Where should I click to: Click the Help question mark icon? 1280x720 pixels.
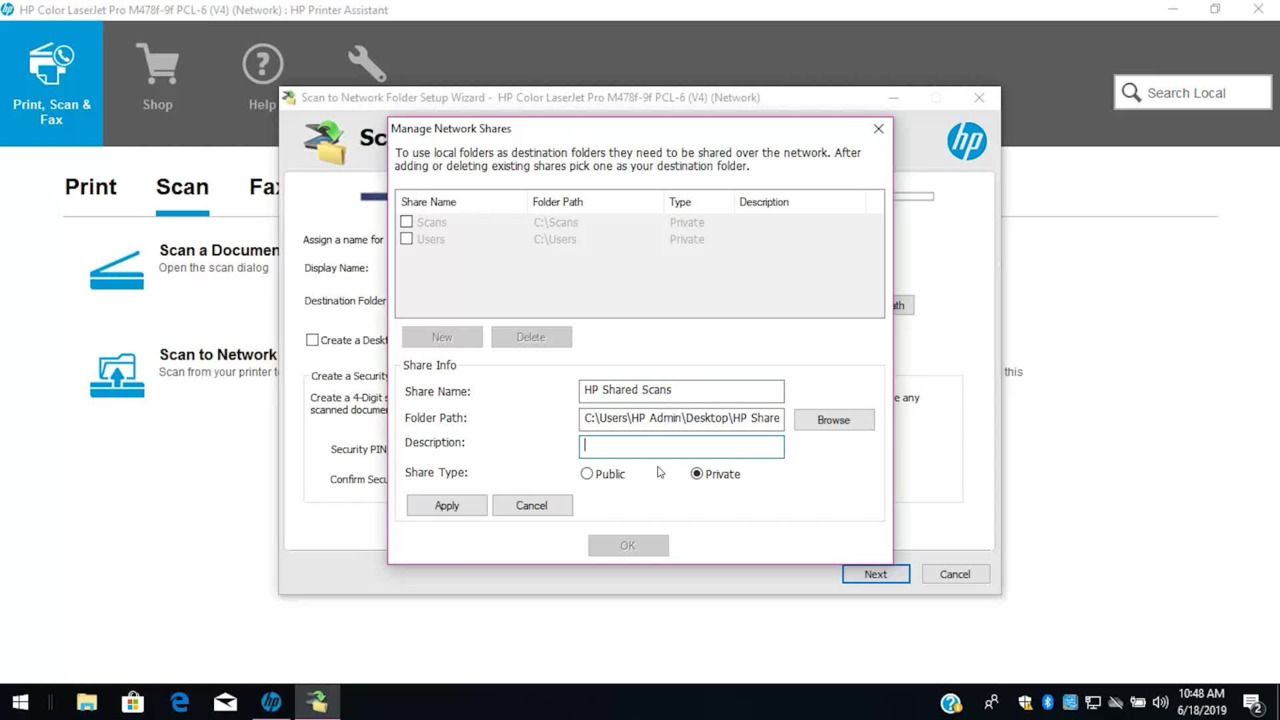click(x=262, y=66)
